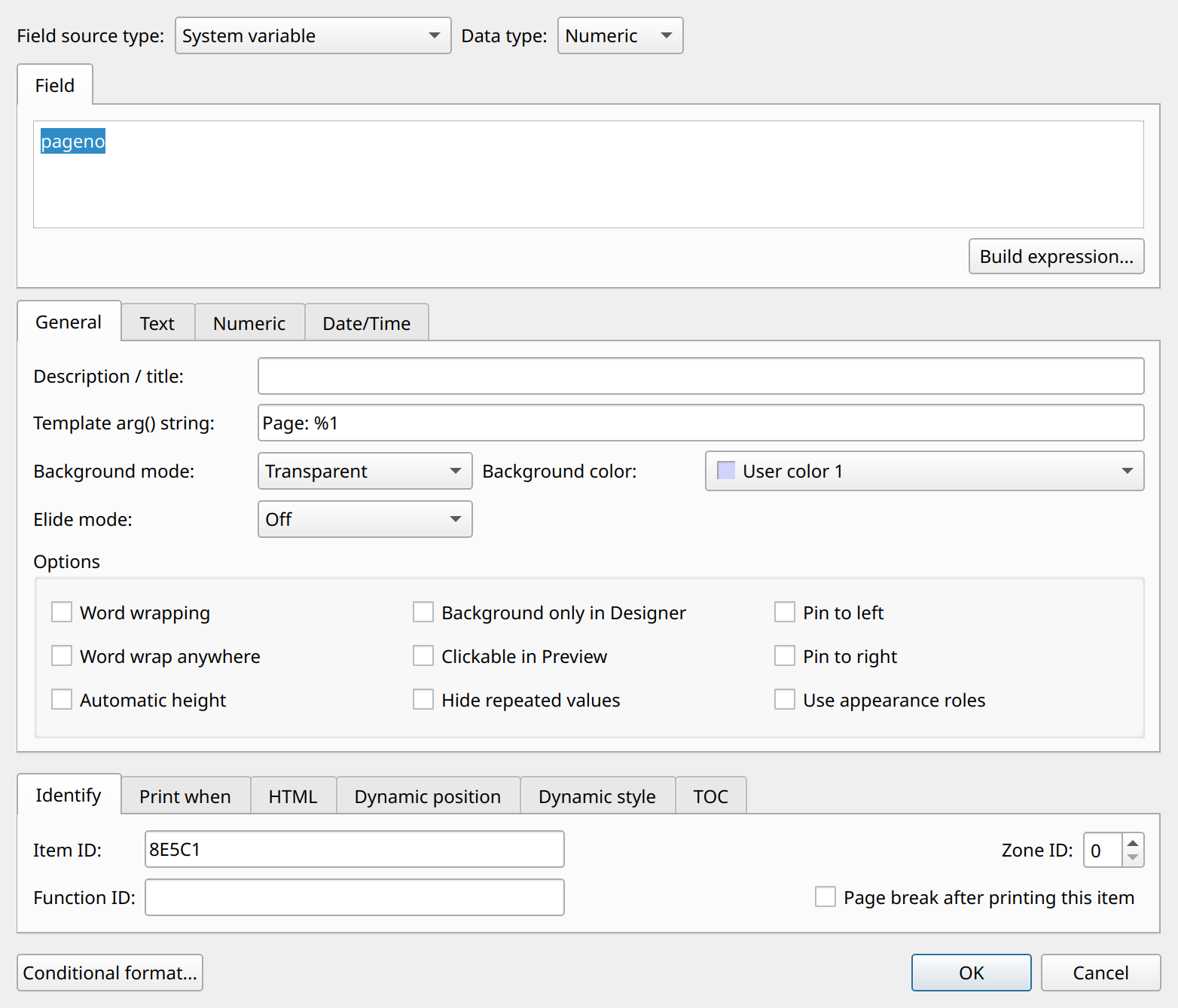Click the Build expression button
Viewport: 1178px width, 1008px height.
1056,256
